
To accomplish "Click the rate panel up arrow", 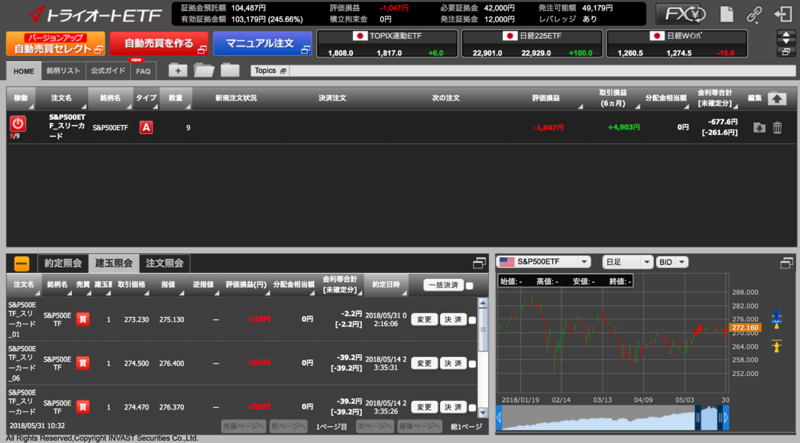I will pyautogui.click(x=786, y=35).
